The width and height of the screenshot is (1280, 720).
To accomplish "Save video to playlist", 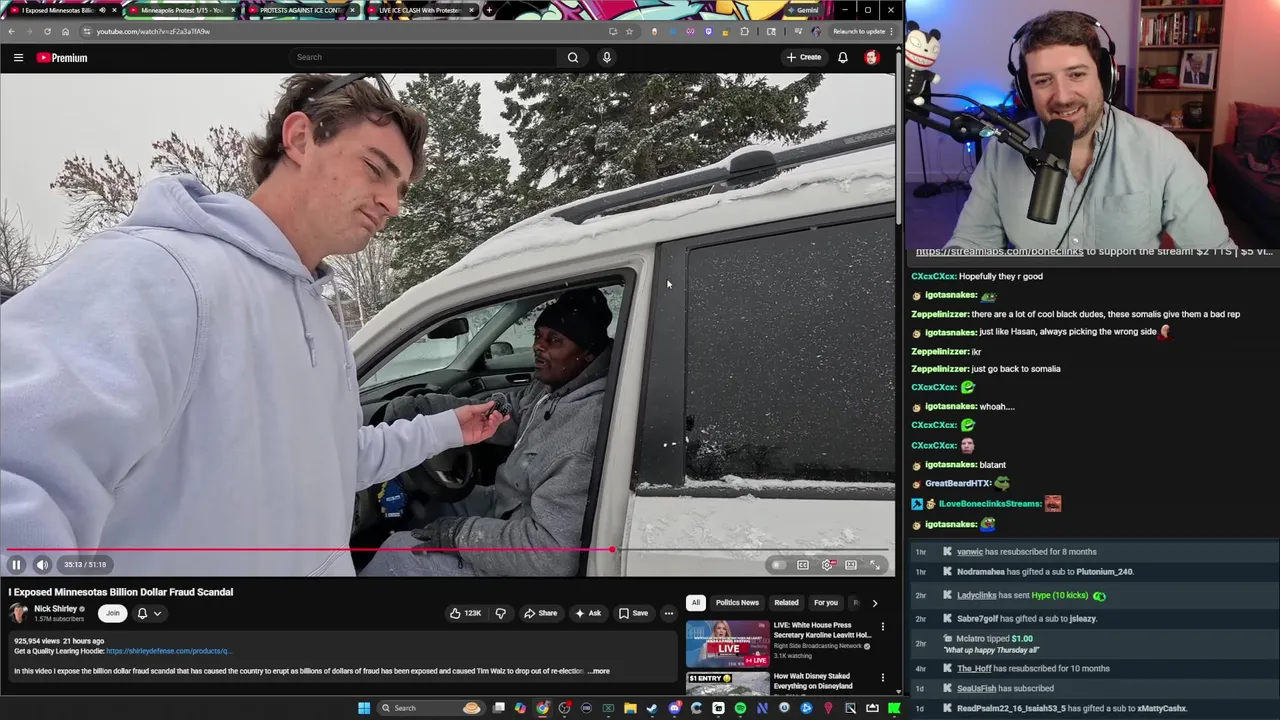I will pyautogui.click(x=633, y=613).
